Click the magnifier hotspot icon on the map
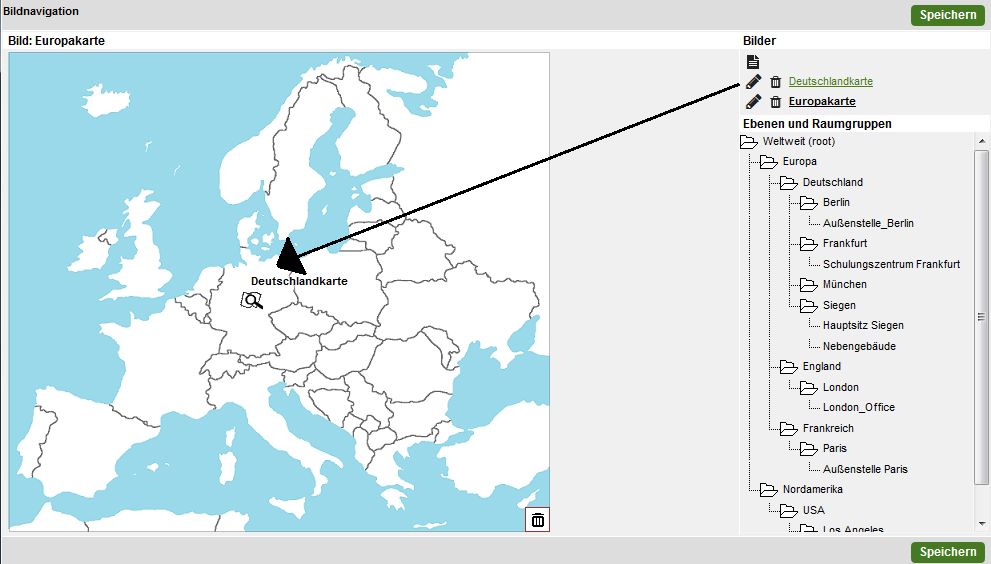 point(252,300)
